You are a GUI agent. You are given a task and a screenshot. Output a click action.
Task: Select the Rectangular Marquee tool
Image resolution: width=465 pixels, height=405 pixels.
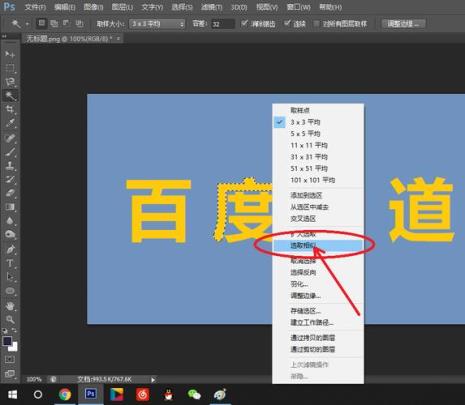(10, 68)
